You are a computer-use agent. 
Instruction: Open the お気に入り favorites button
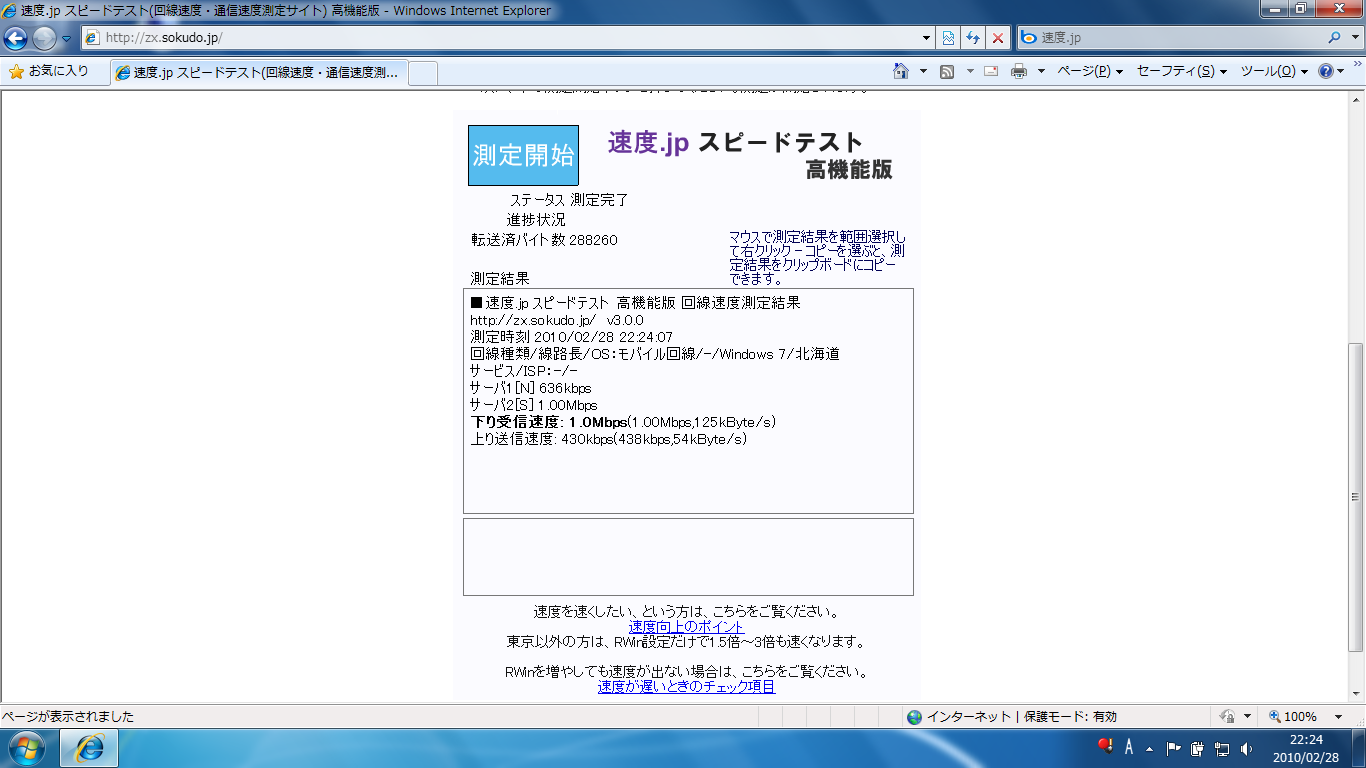tap(49, 71)
